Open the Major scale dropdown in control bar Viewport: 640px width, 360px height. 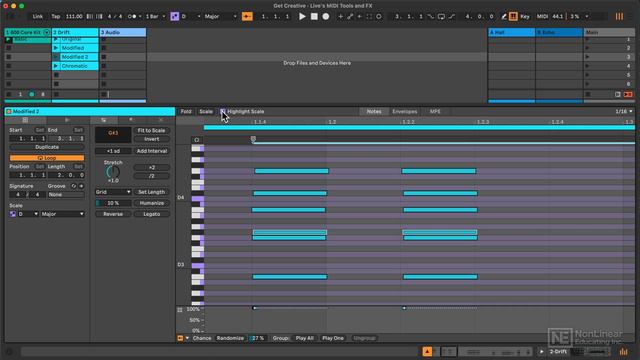[220, 16]
